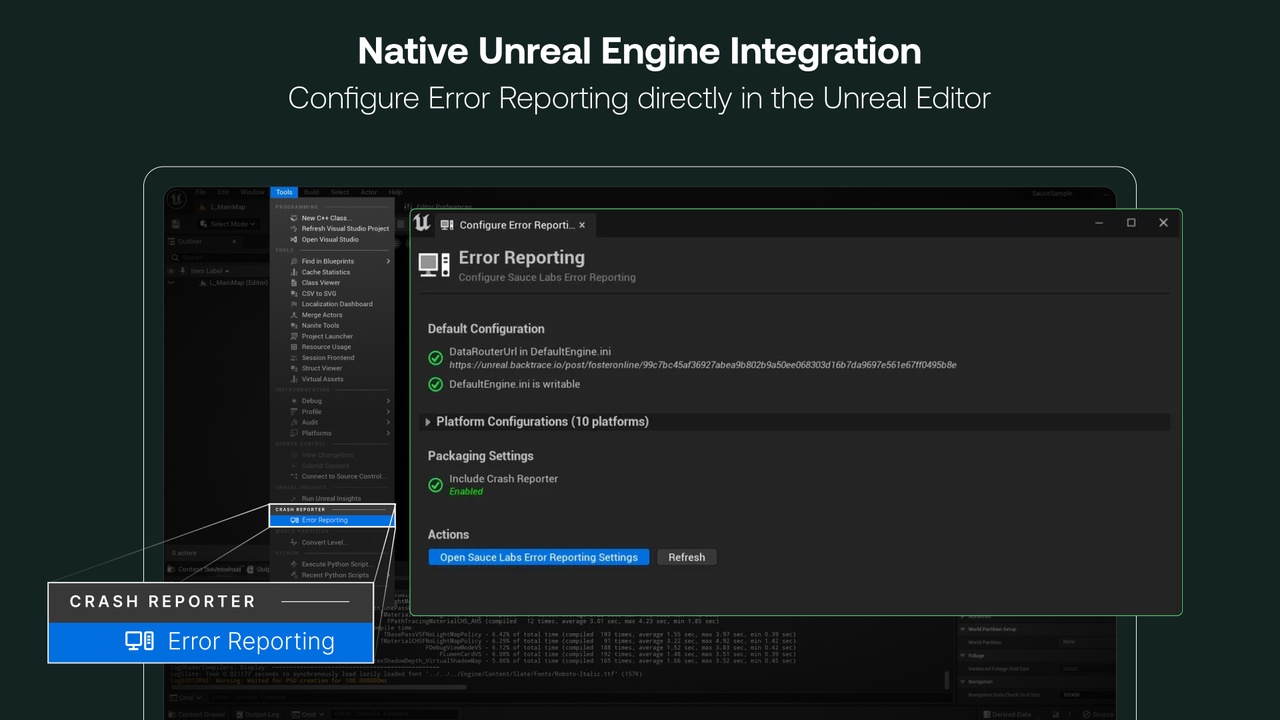Open Resource Usage tool

[332, 347]
